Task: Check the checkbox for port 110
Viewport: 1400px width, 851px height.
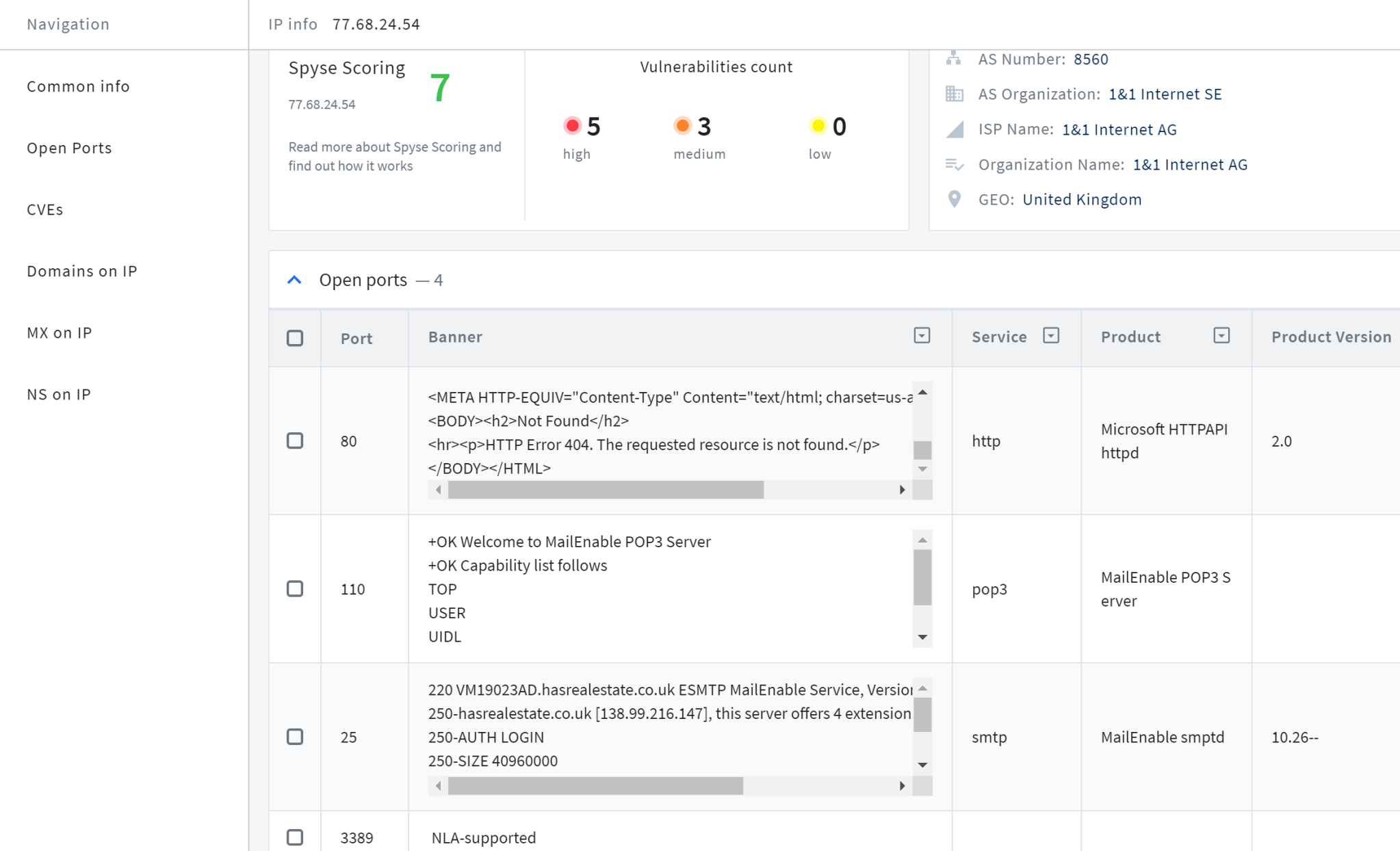Action: [295, 588]
